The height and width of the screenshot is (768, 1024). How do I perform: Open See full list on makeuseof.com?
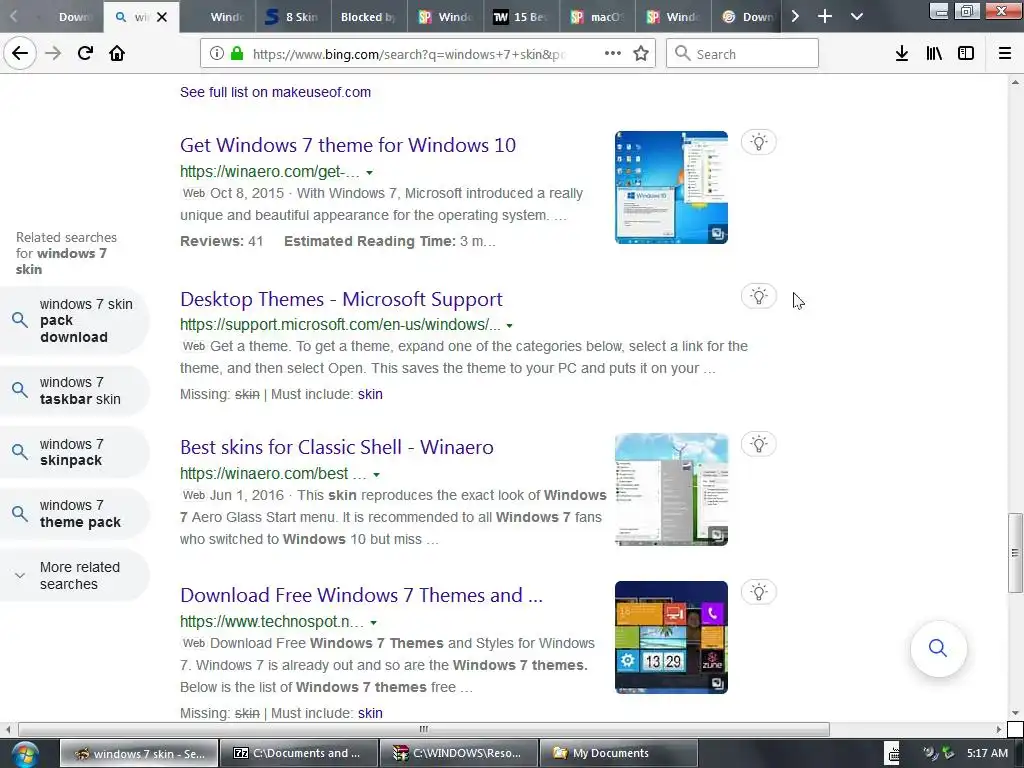pos(275,92)
